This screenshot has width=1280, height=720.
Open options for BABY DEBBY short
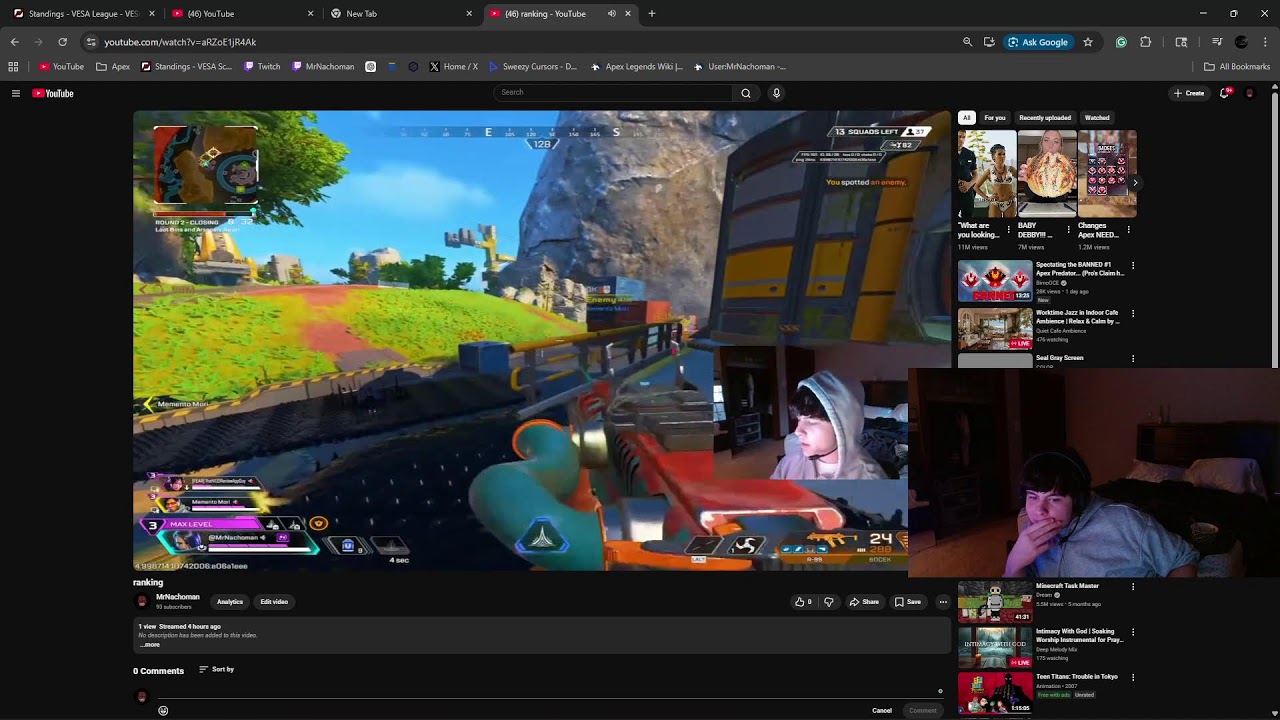click(x=1068, y=230)
